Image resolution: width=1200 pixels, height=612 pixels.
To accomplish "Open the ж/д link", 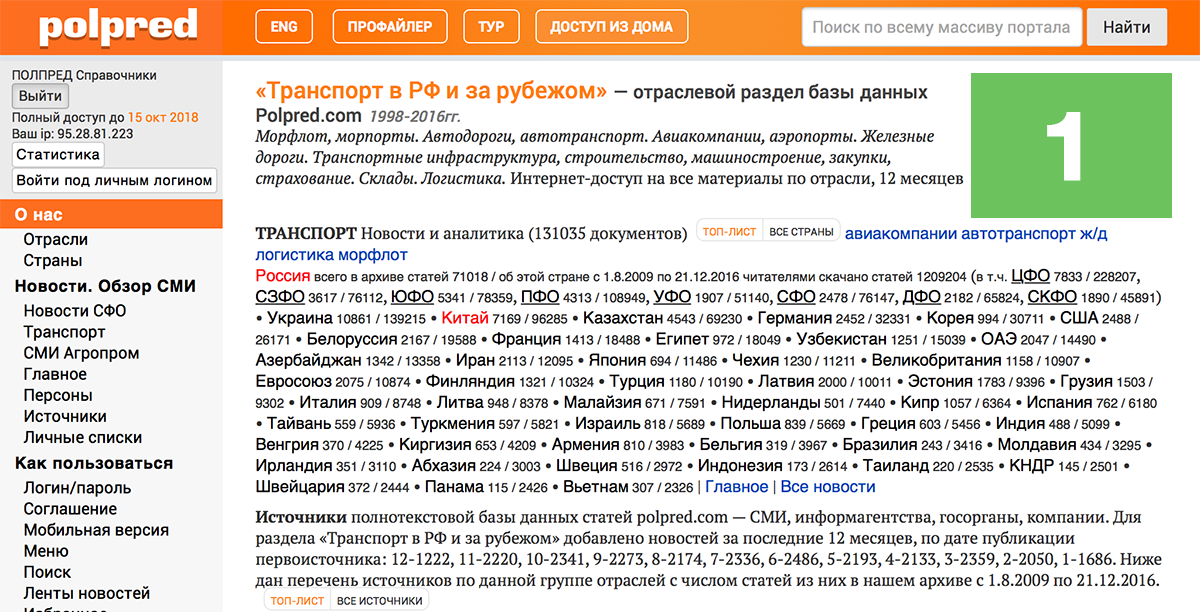I will point(1091,234).
